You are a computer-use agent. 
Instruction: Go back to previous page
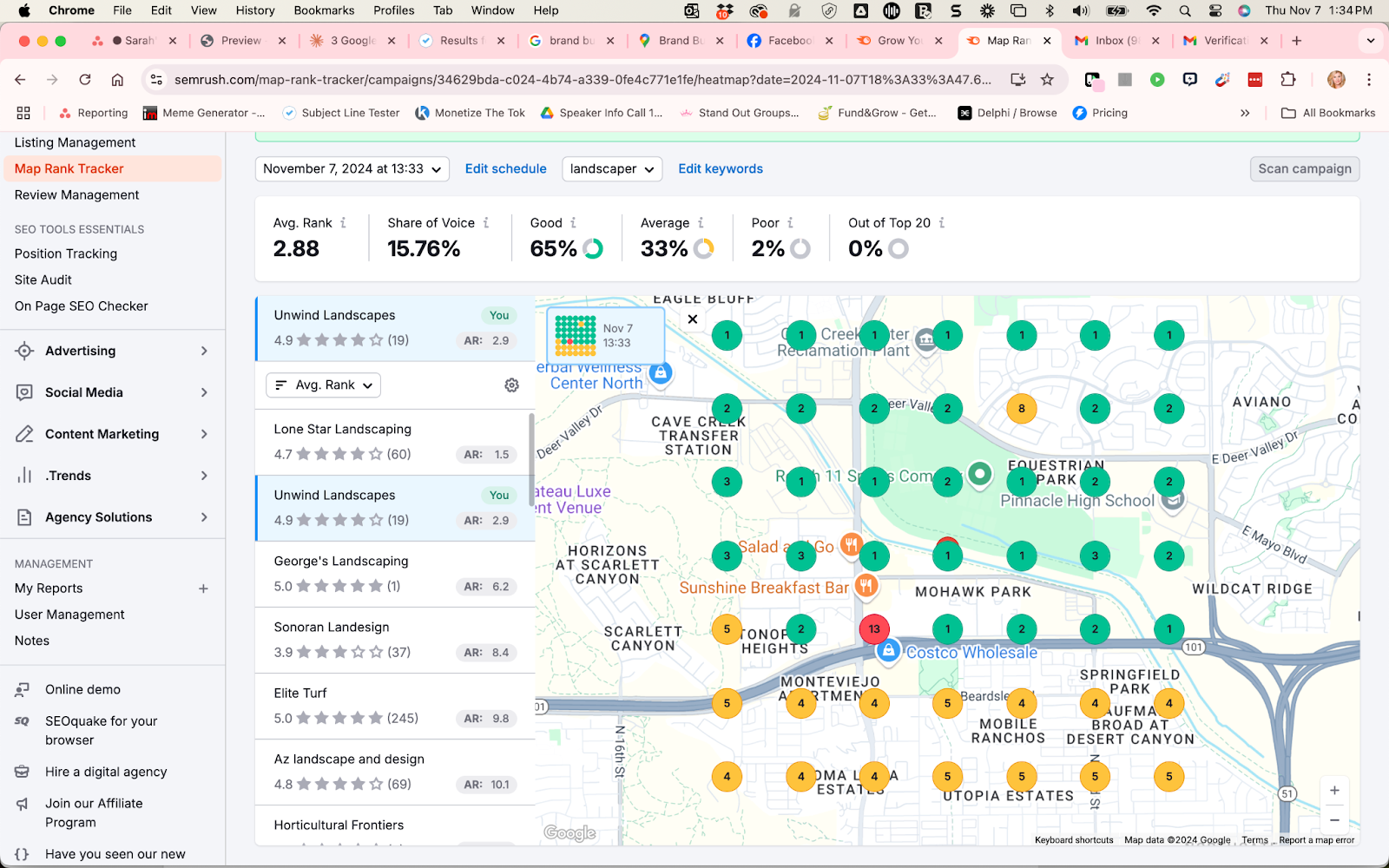(x=21, y=80)
